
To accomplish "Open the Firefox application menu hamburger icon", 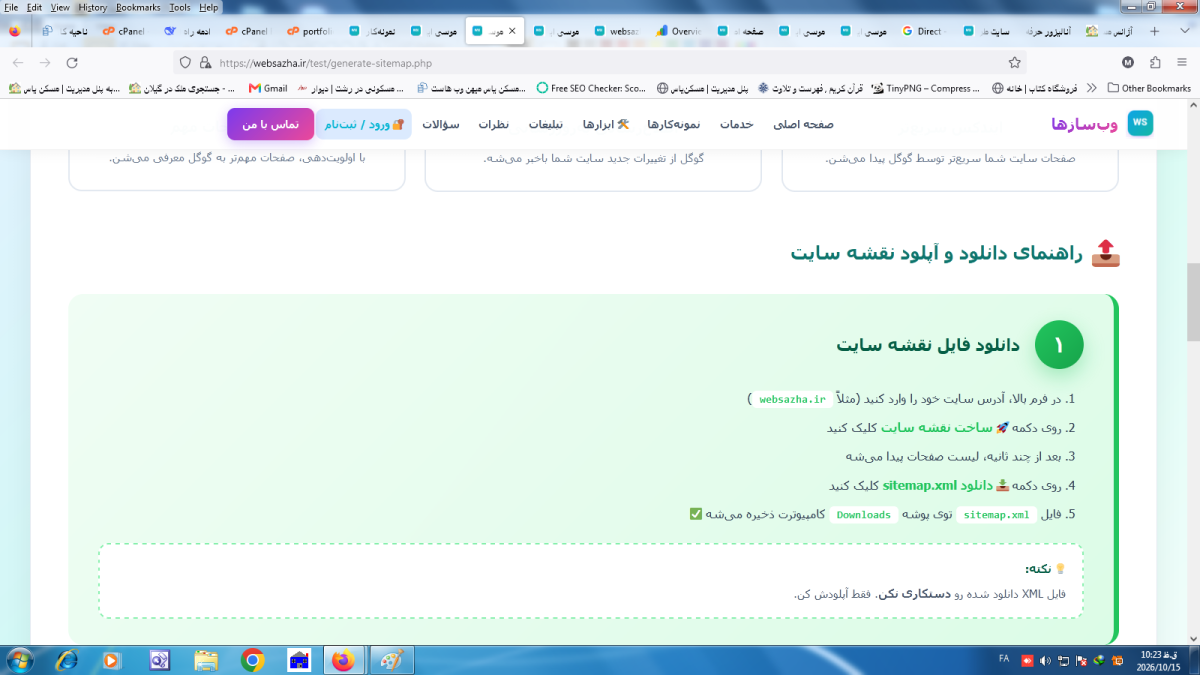I will (x=1181, y=62).
